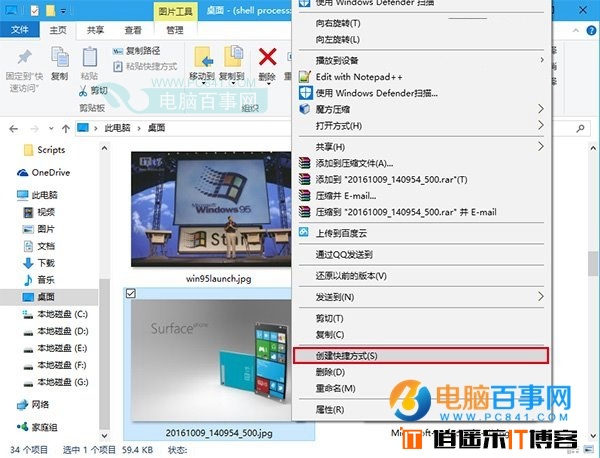Open Local Disk (D:) in sidebar
This screenshot has height=458, width=600.
point(56,331)
